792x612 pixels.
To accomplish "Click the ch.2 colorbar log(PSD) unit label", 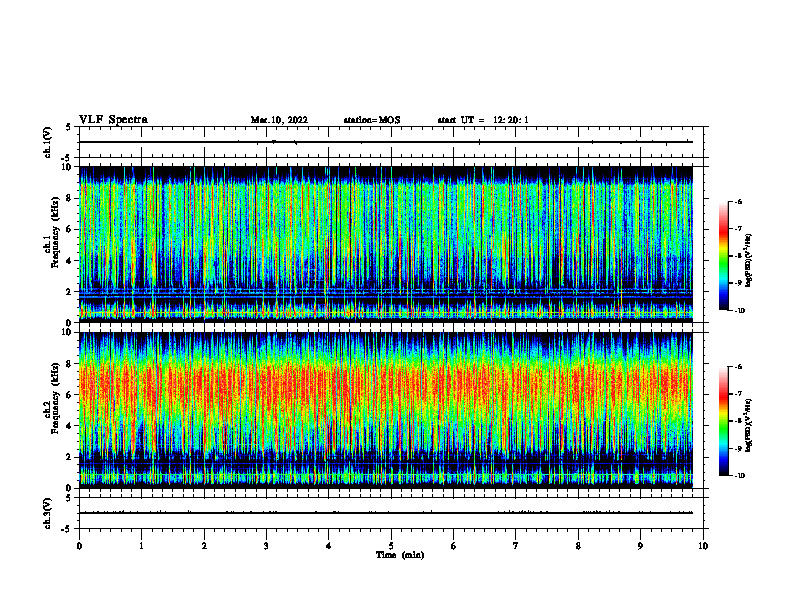I will [x=749, y=425].
